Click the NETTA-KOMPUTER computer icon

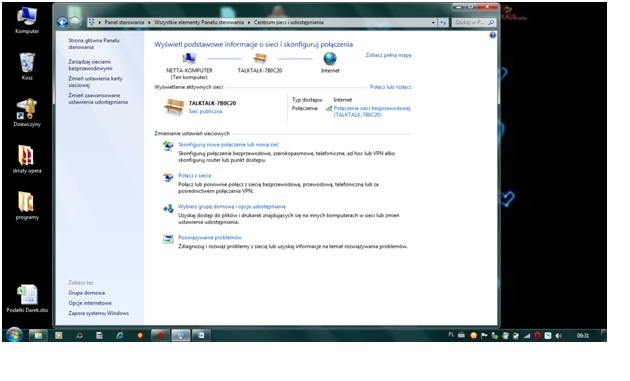click(x=189, y=59)
